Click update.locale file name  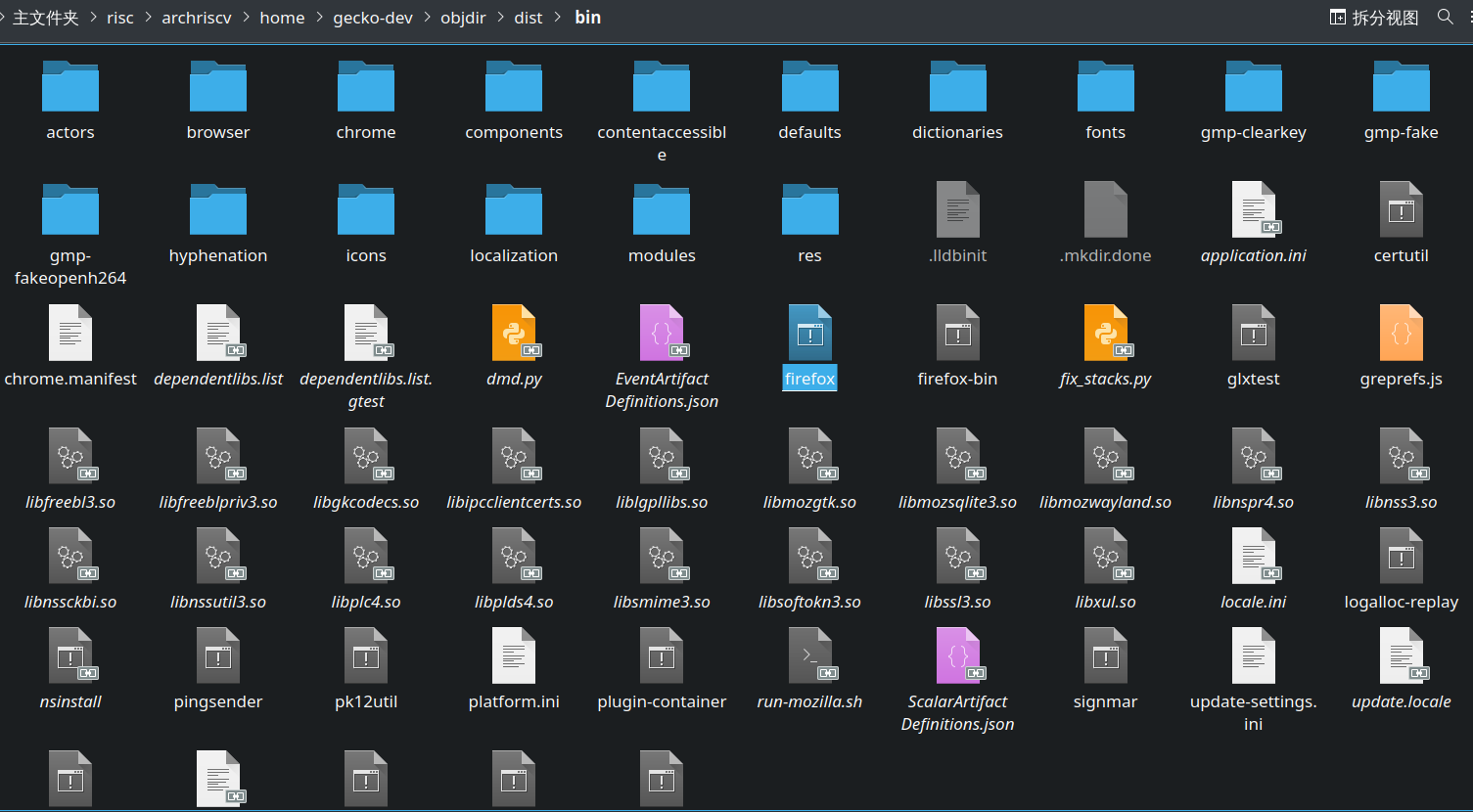click(1402, 701)
